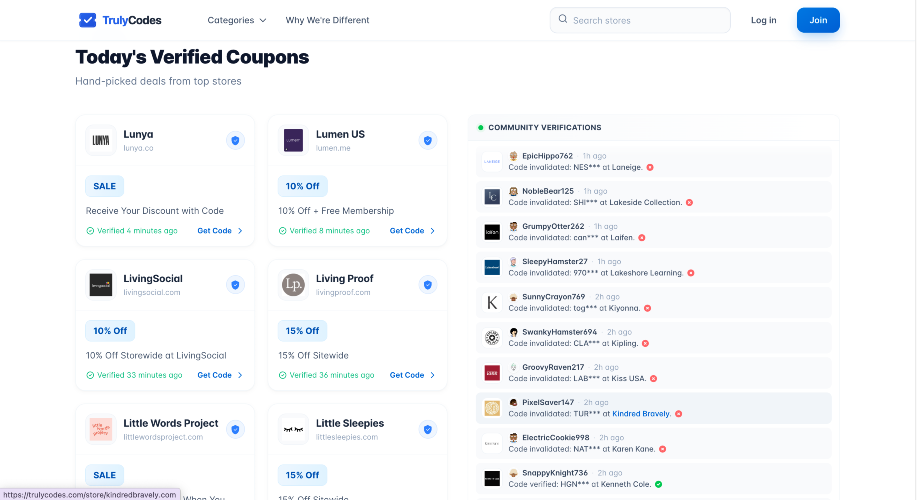
Task: Open the Lumen US store logo
Action: (293, 140)
